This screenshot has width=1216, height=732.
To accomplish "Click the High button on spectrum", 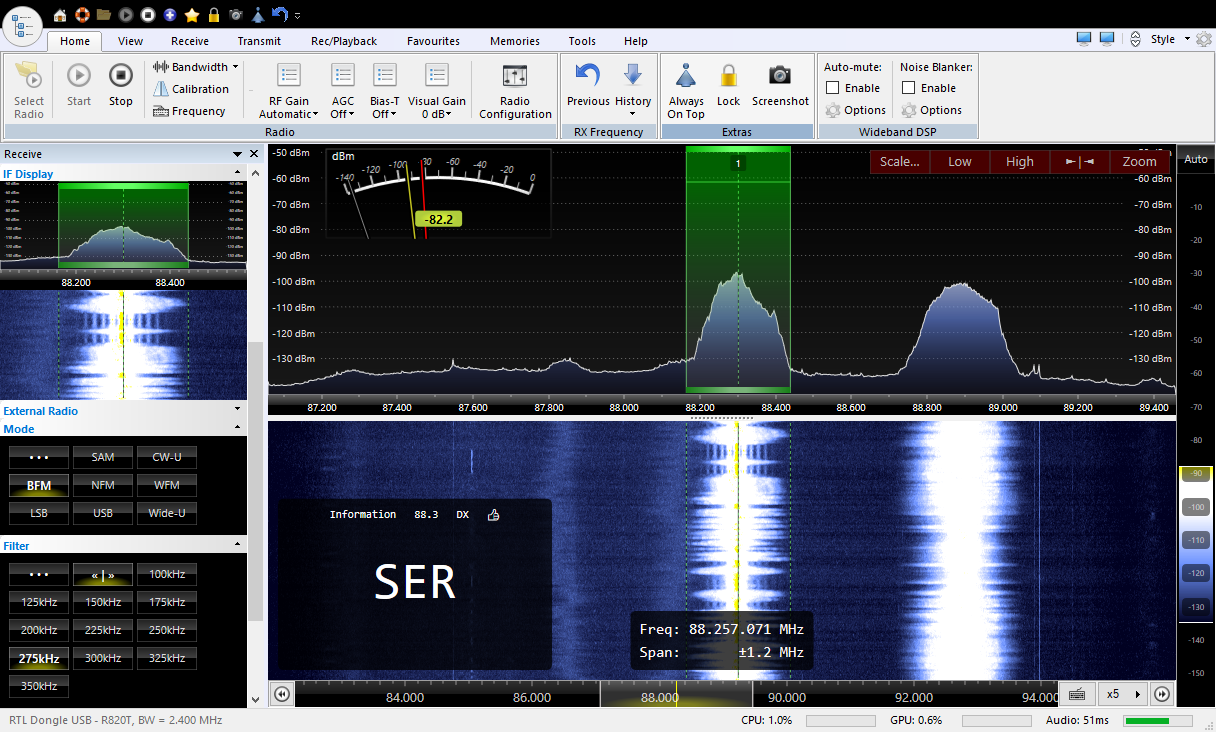I will click(x=1020, y=161).
